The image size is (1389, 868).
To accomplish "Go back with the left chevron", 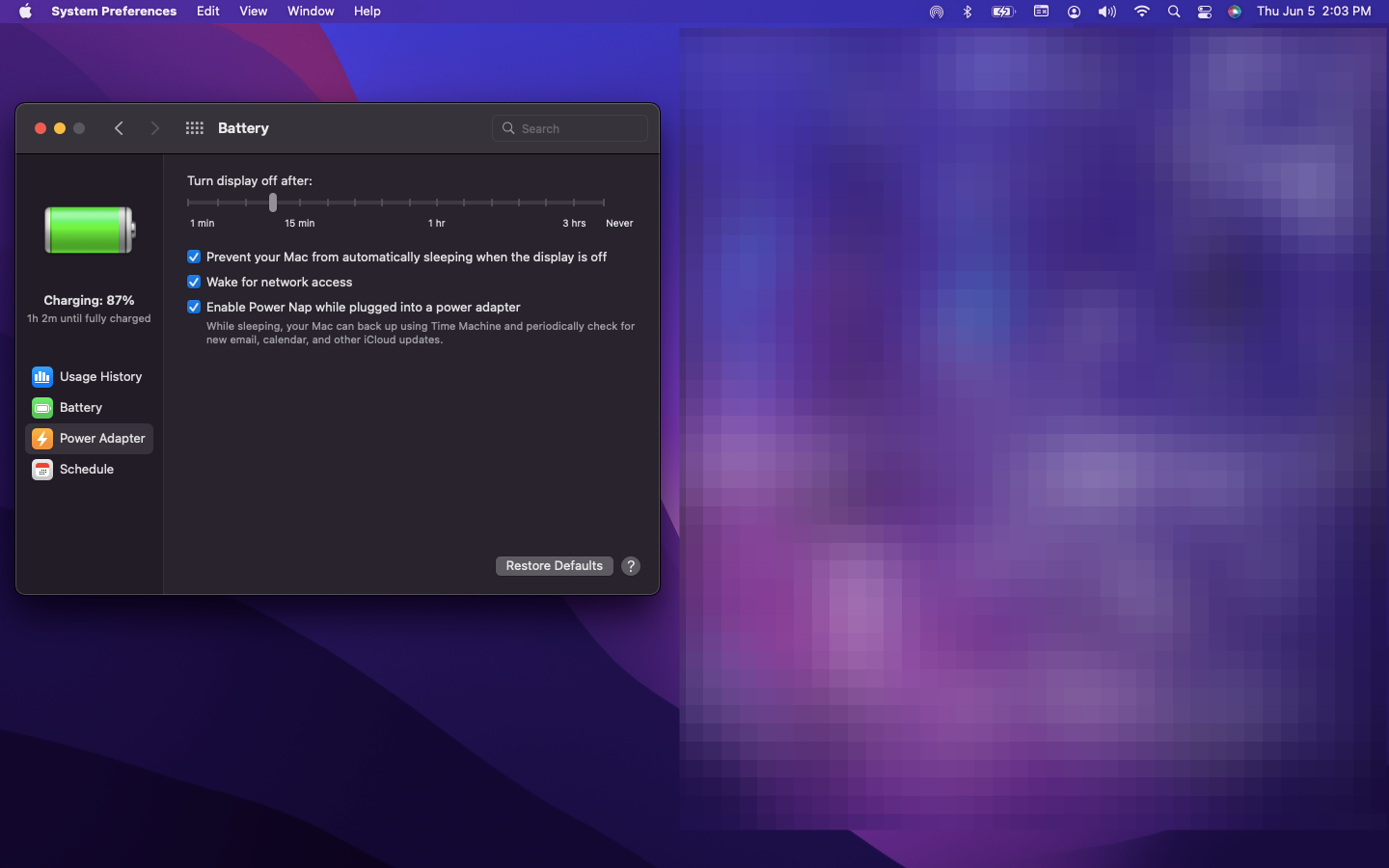I will (119, 128).
